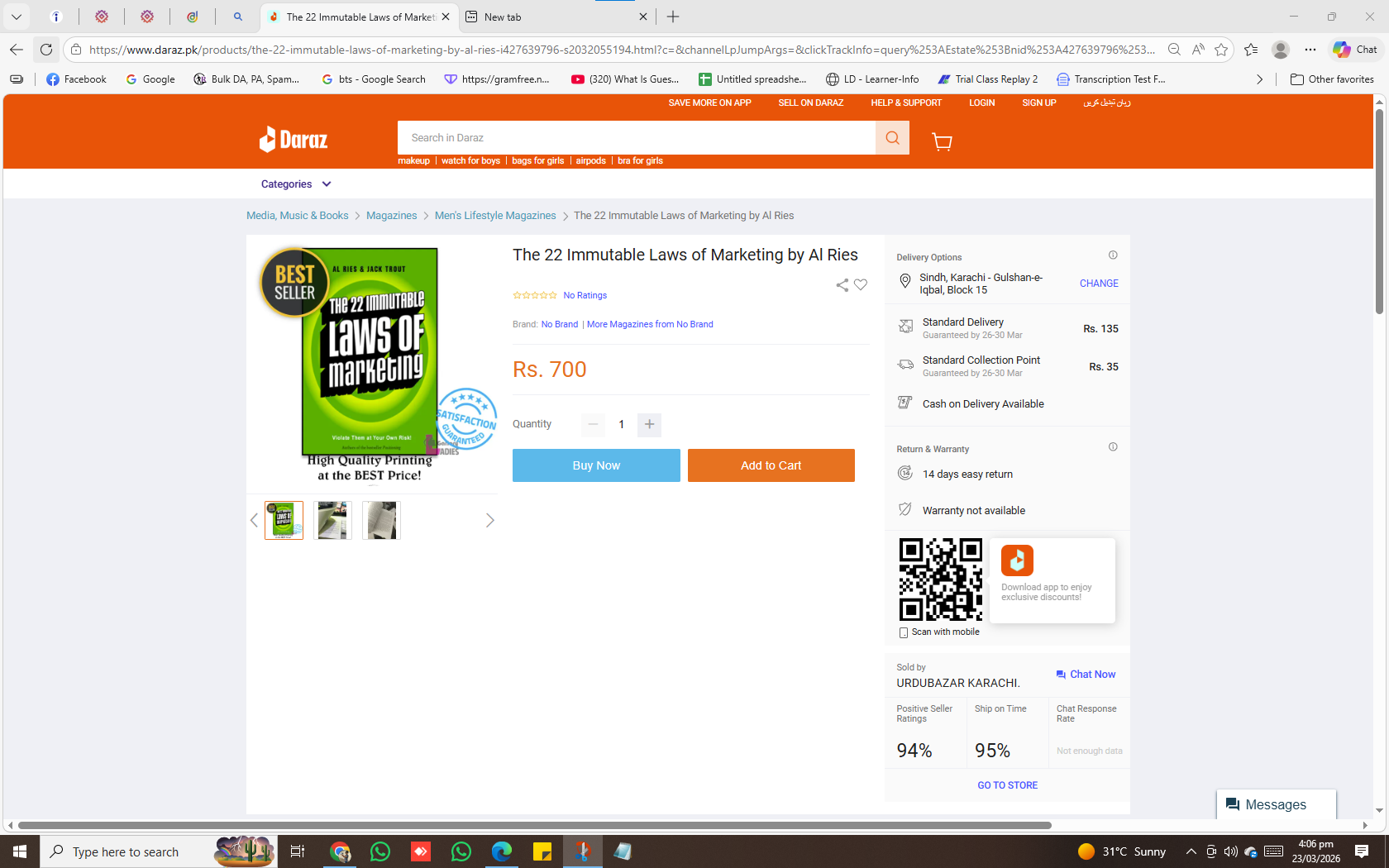Click the read aloud icon
The width and height of the screenshot is (1389, 868).
pos(1198,50)
